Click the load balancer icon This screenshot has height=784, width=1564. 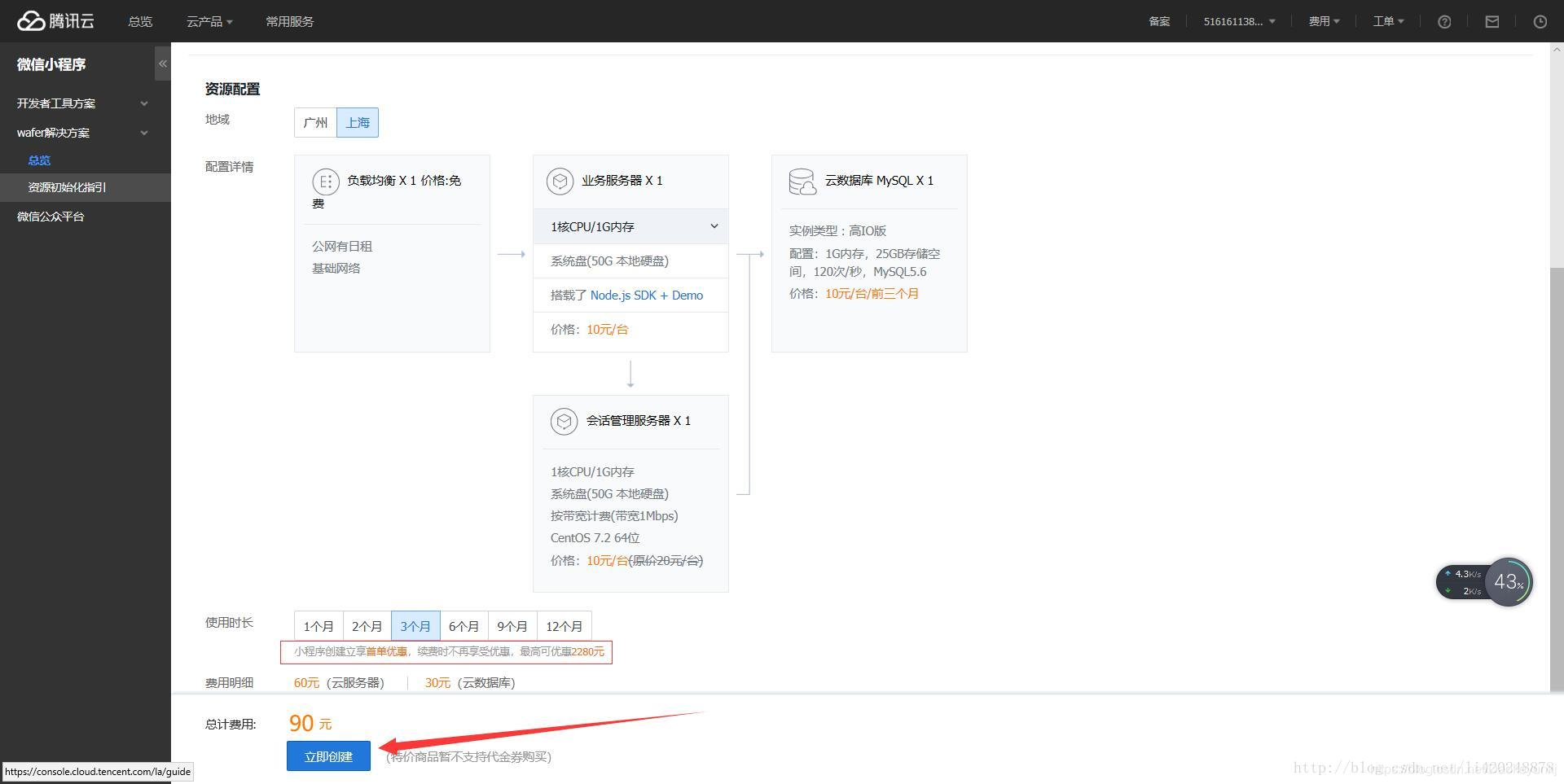[326, 182]
